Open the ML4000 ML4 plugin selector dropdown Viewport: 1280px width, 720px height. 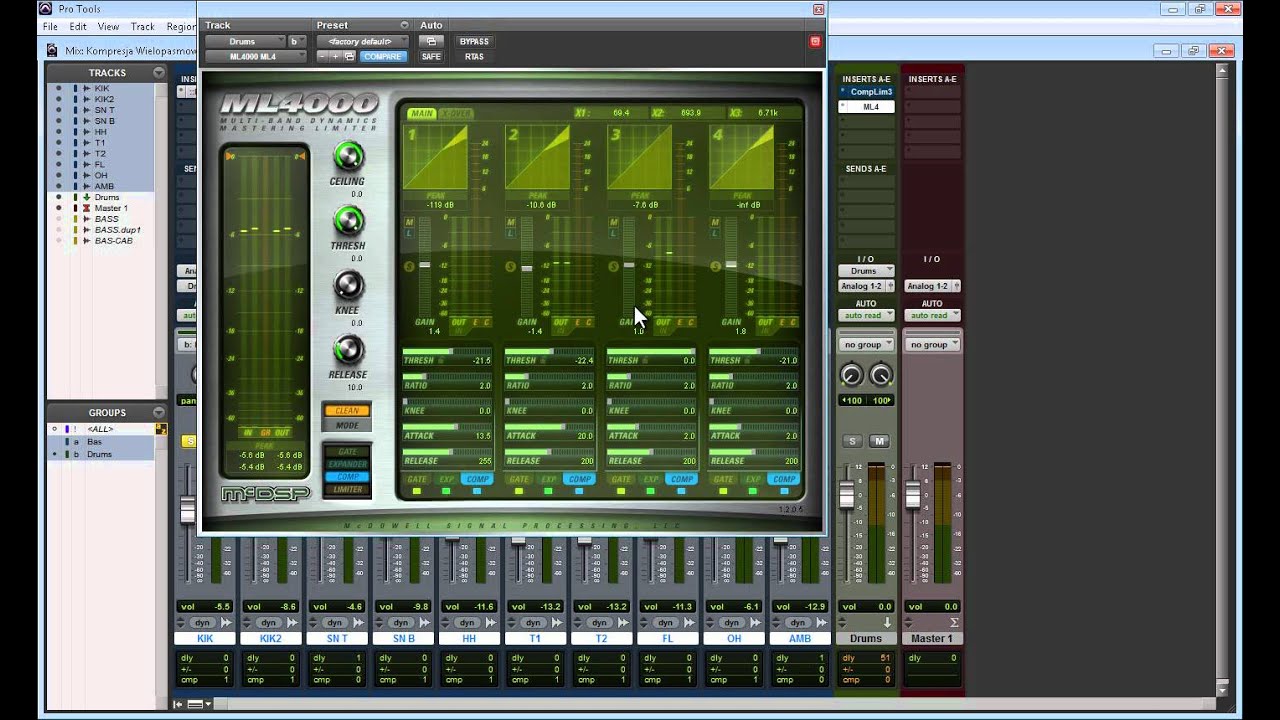click(254, 57)
